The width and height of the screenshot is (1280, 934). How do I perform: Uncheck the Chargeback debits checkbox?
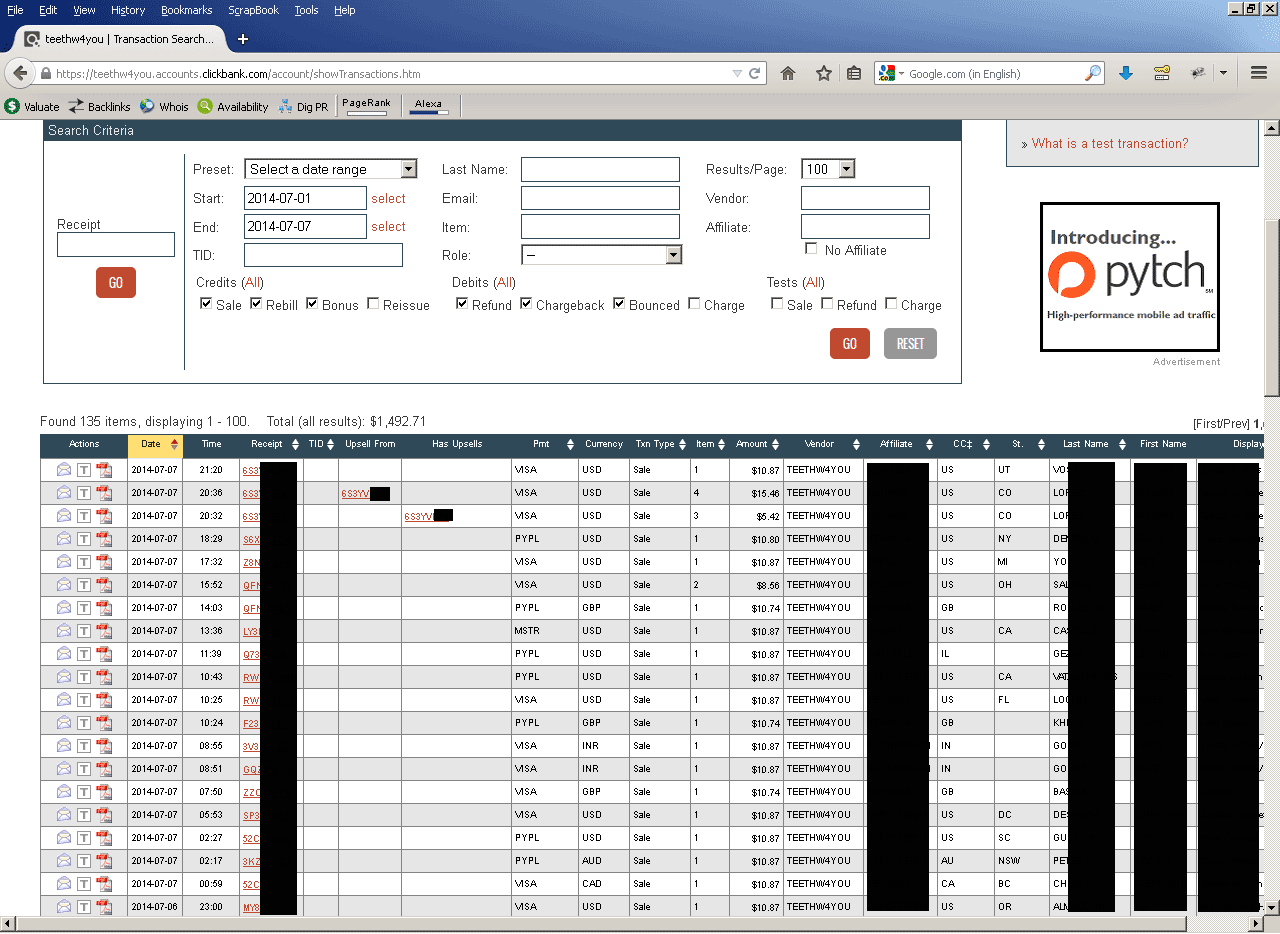coord(527,304)
